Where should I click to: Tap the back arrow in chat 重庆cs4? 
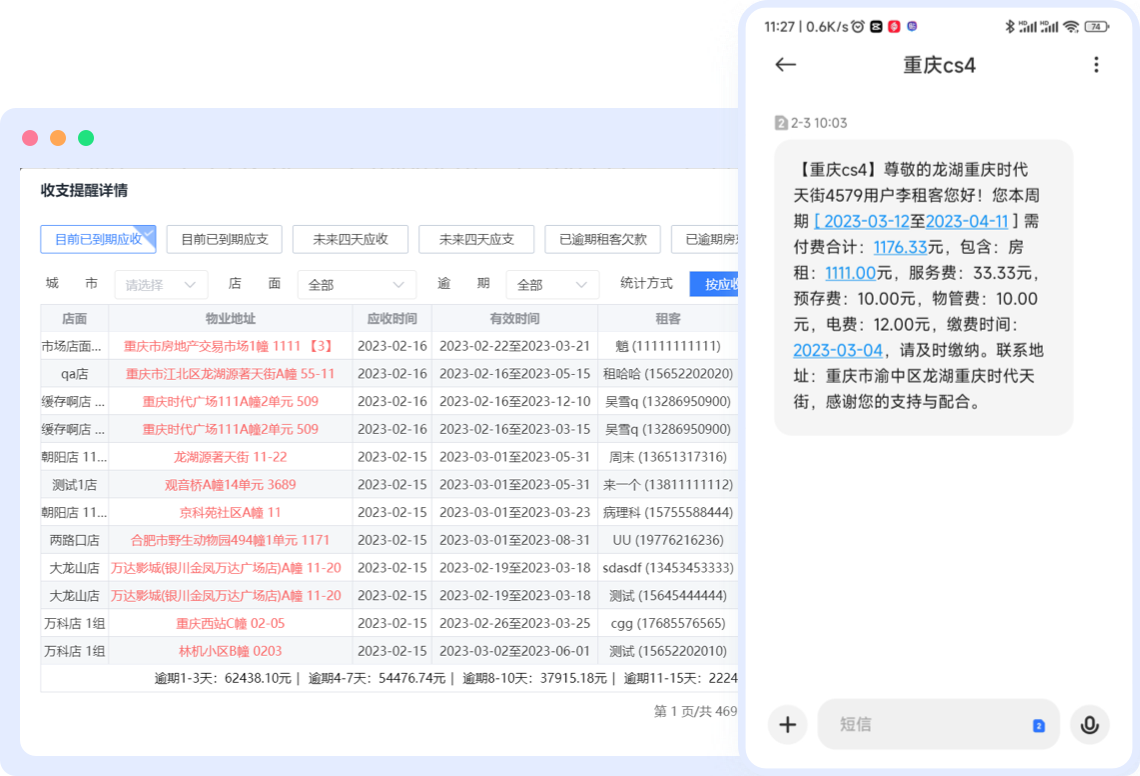[x=786, y=65]
